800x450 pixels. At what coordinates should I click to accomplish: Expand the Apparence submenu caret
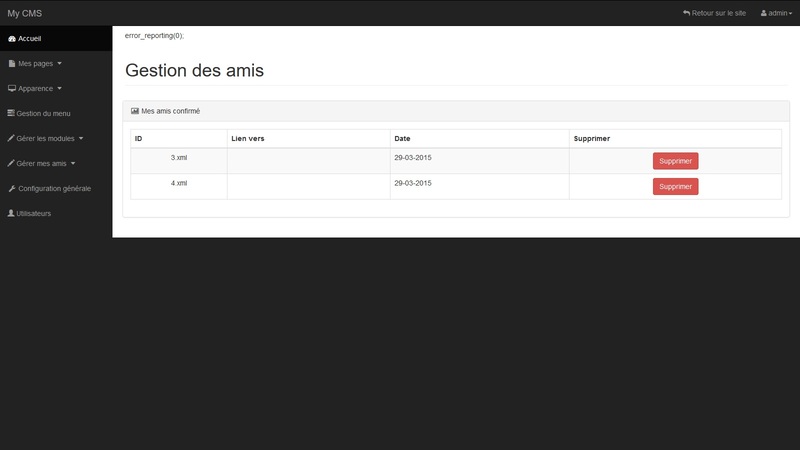(x=60, y=88)
